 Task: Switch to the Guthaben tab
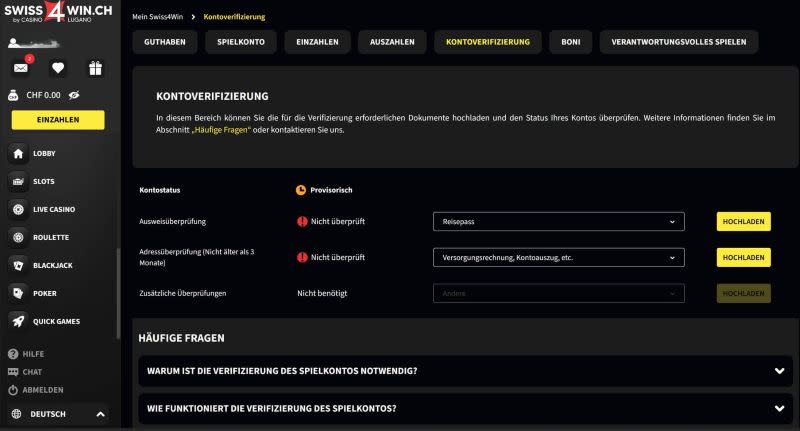click(x=165, y=42)
